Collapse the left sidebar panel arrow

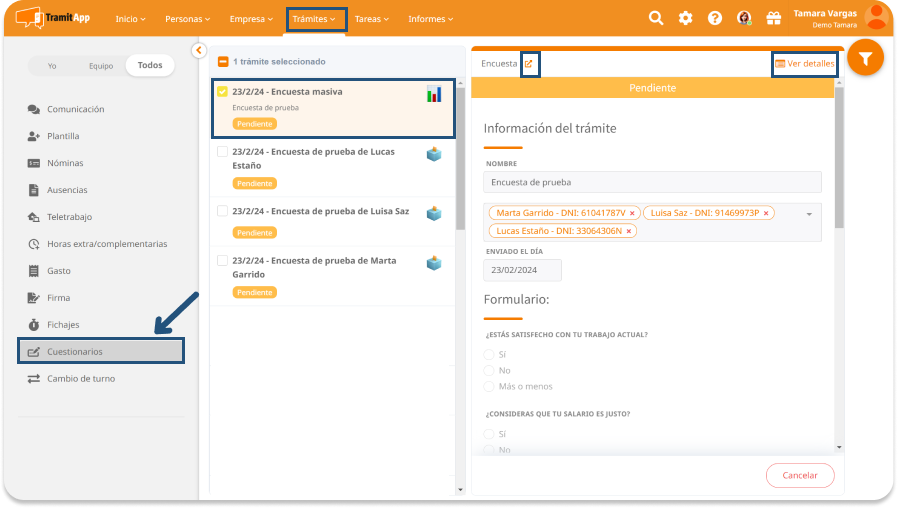tap(198, 50)
